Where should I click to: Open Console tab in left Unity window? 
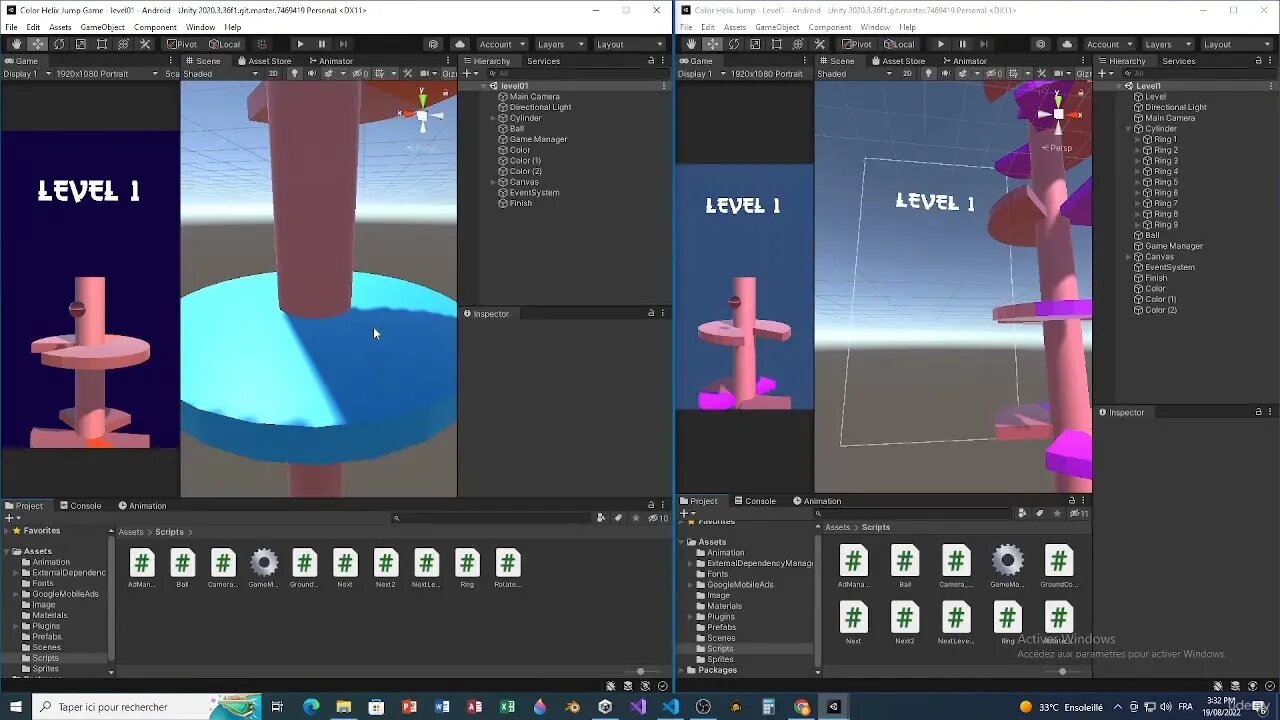(x=80, y=506)
